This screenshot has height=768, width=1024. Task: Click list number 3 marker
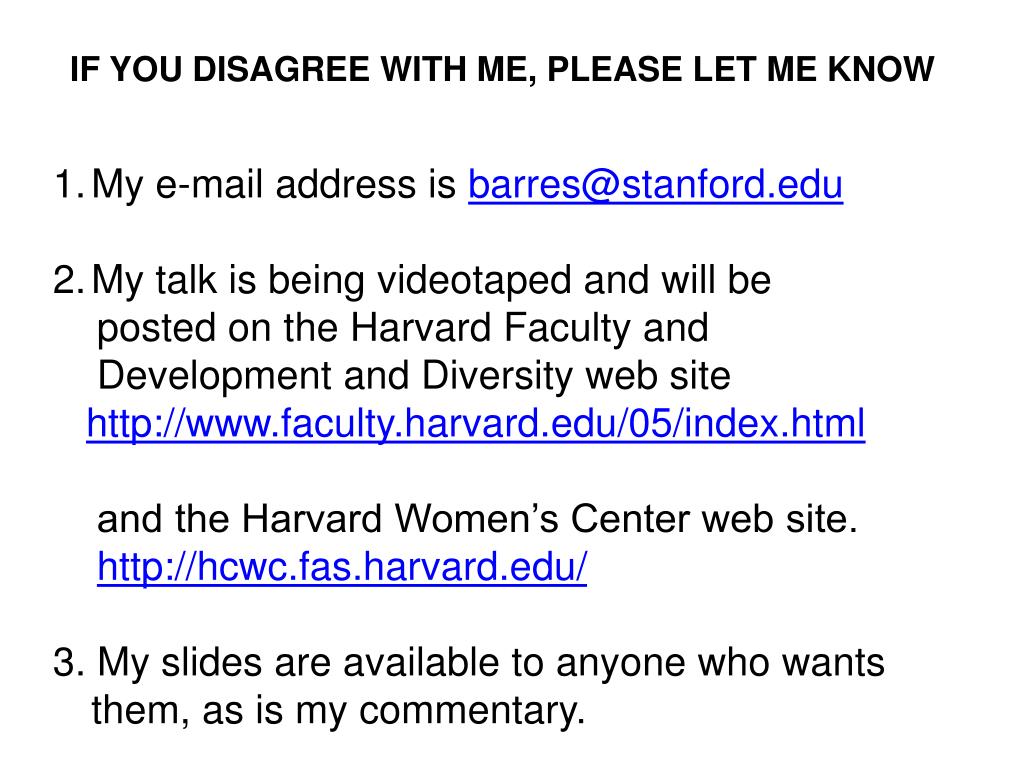pyautogui.click(x=69, y=663)
